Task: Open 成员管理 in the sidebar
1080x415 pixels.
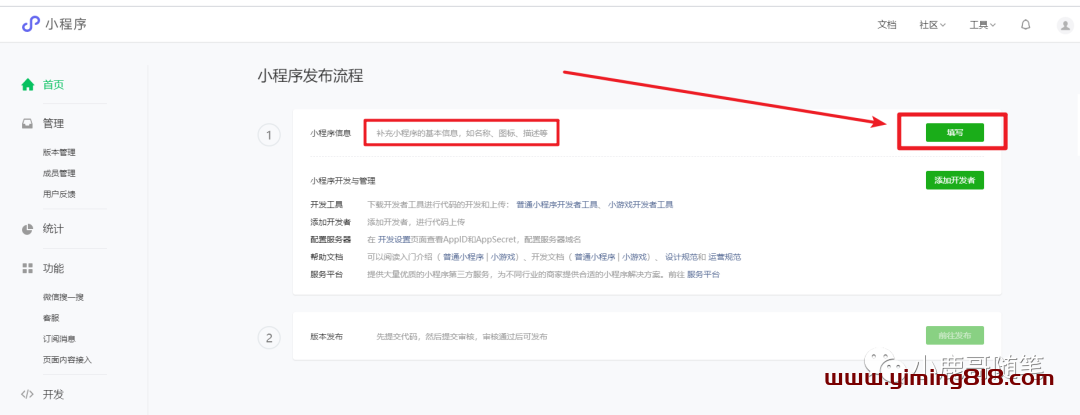Action: [x=59, y=173]
